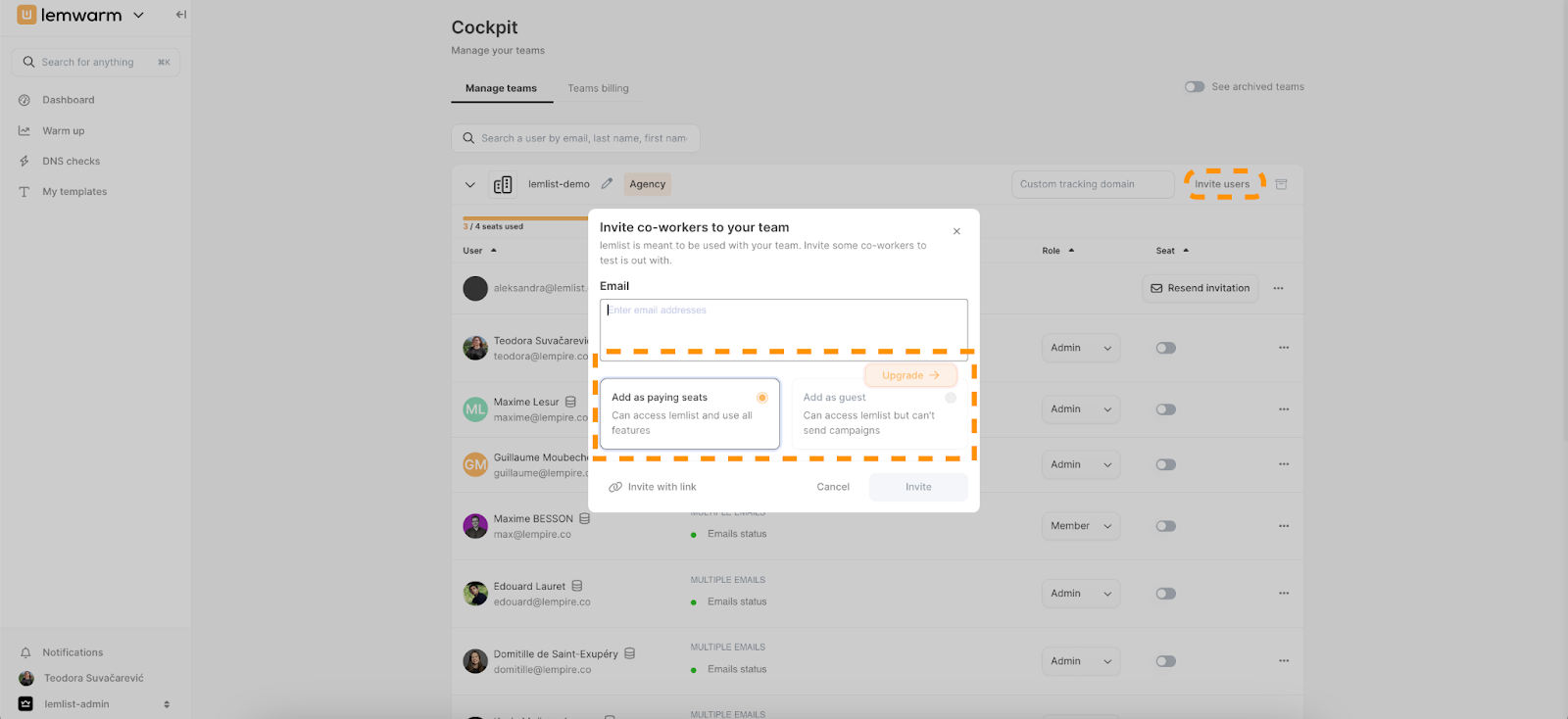The width and height of the screenshot is (1568, 719).
Task: Click the Upgrade button
Action: click(x=910, y=375)
